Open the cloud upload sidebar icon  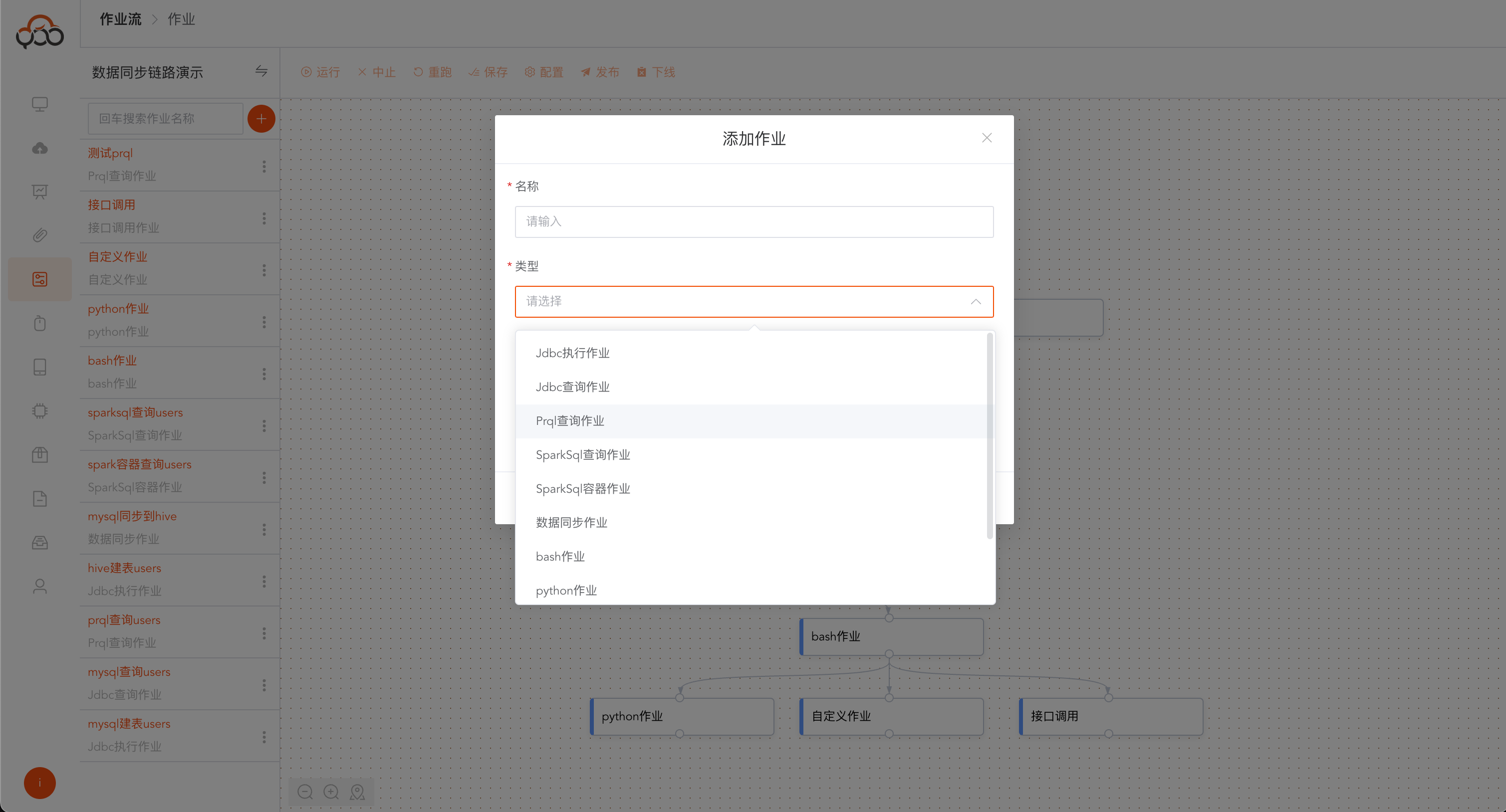coord(40,148)
